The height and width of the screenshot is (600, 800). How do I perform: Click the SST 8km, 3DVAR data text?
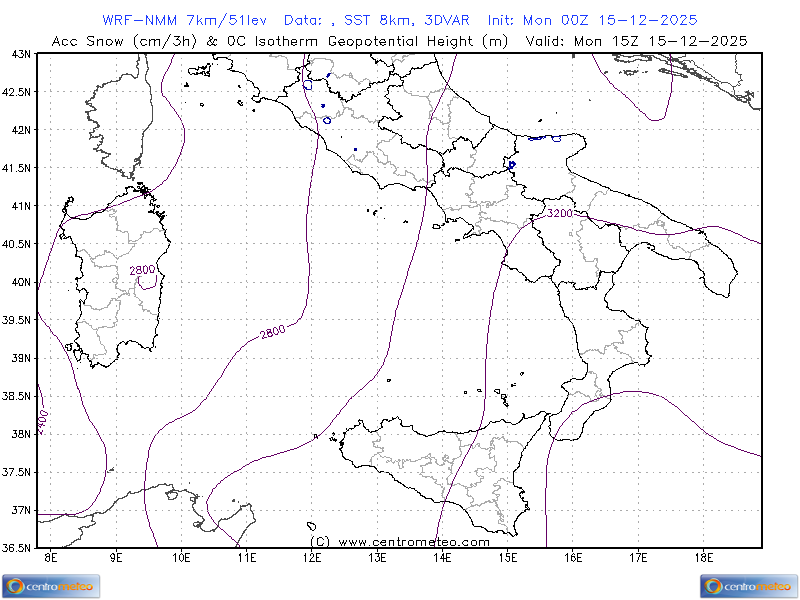tap(410, 20)
